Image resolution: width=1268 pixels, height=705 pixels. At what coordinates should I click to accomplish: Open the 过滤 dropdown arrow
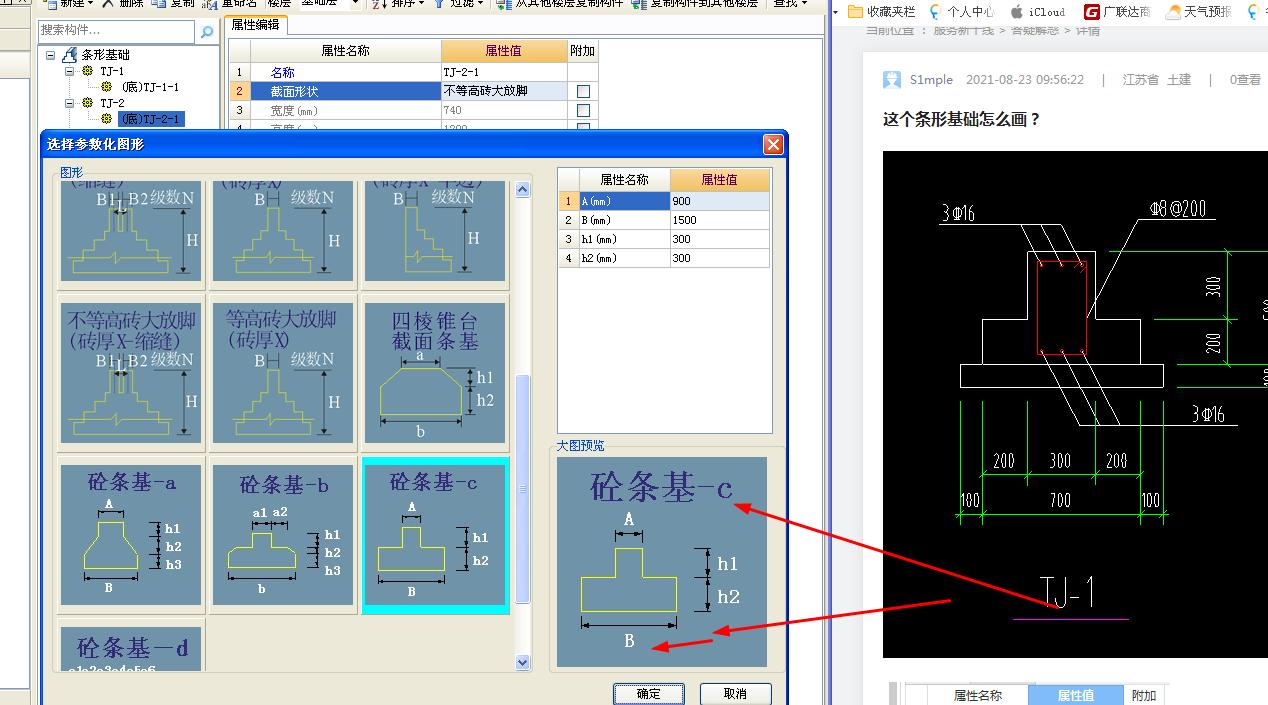(x=482, y=4)
